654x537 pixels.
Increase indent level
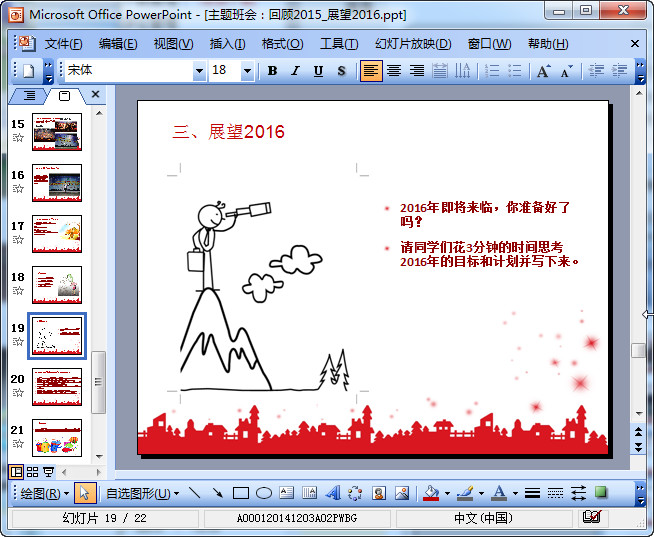[619, 71]
